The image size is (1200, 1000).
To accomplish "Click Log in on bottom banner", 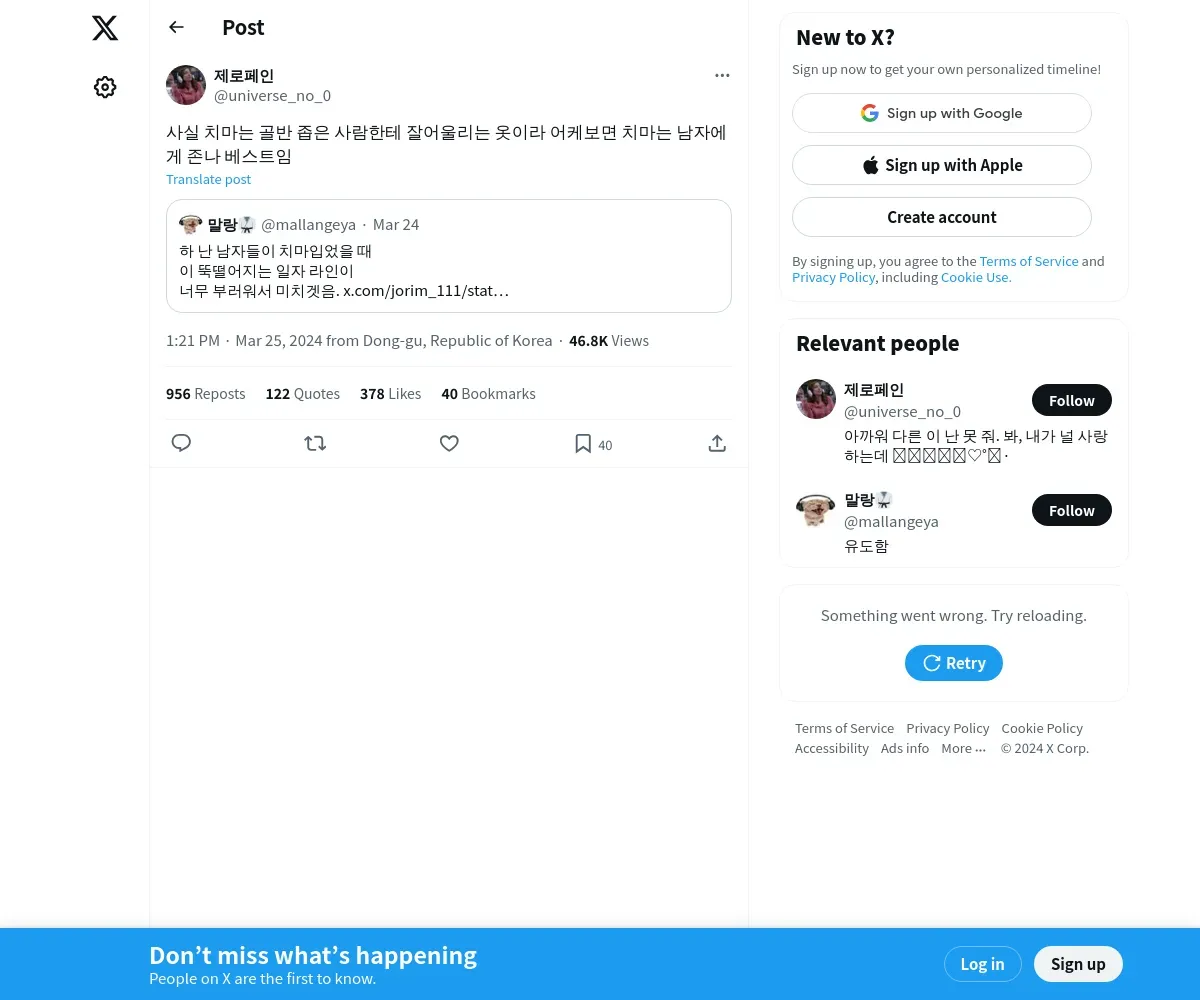I will [x=982, y=964].
